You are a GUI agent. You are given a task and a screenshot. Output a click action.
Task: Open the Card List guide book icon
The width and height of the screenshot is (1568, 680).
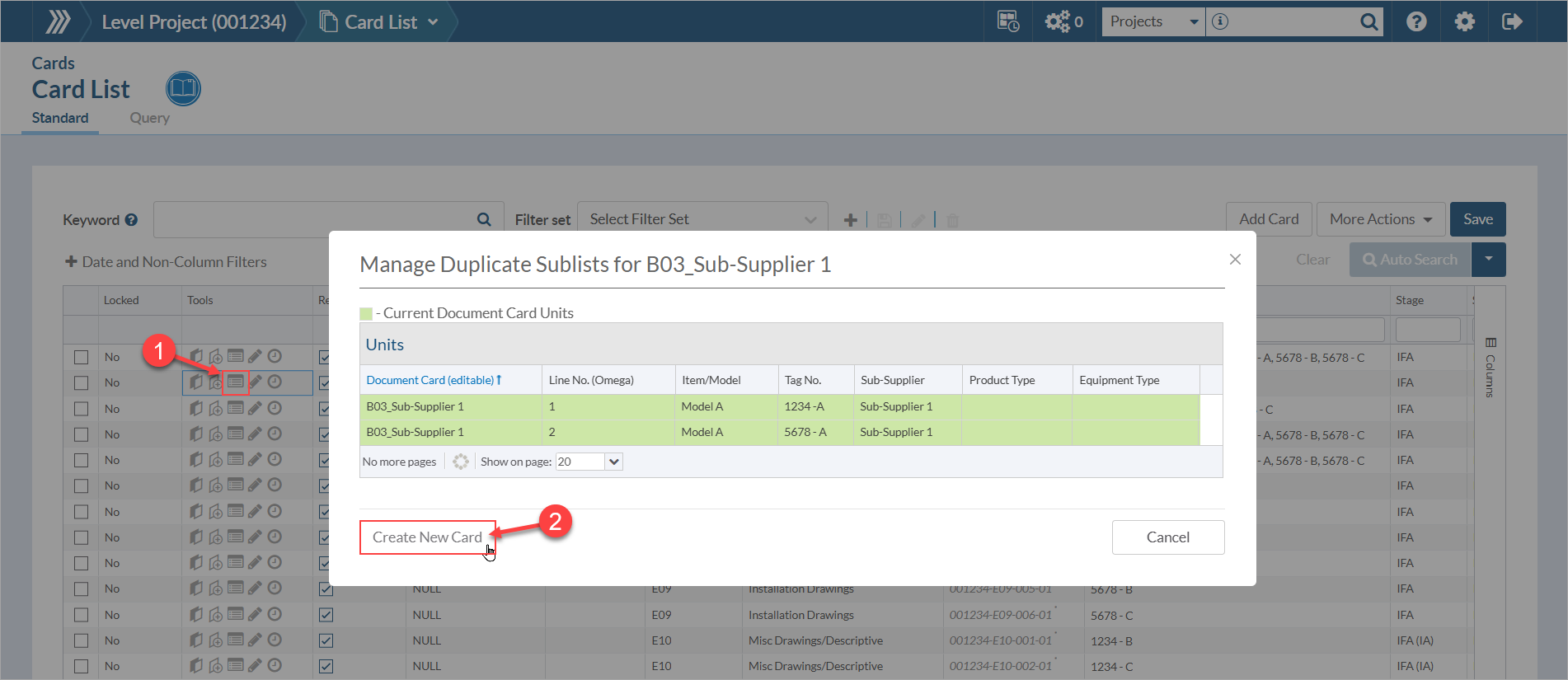(183, 88)
